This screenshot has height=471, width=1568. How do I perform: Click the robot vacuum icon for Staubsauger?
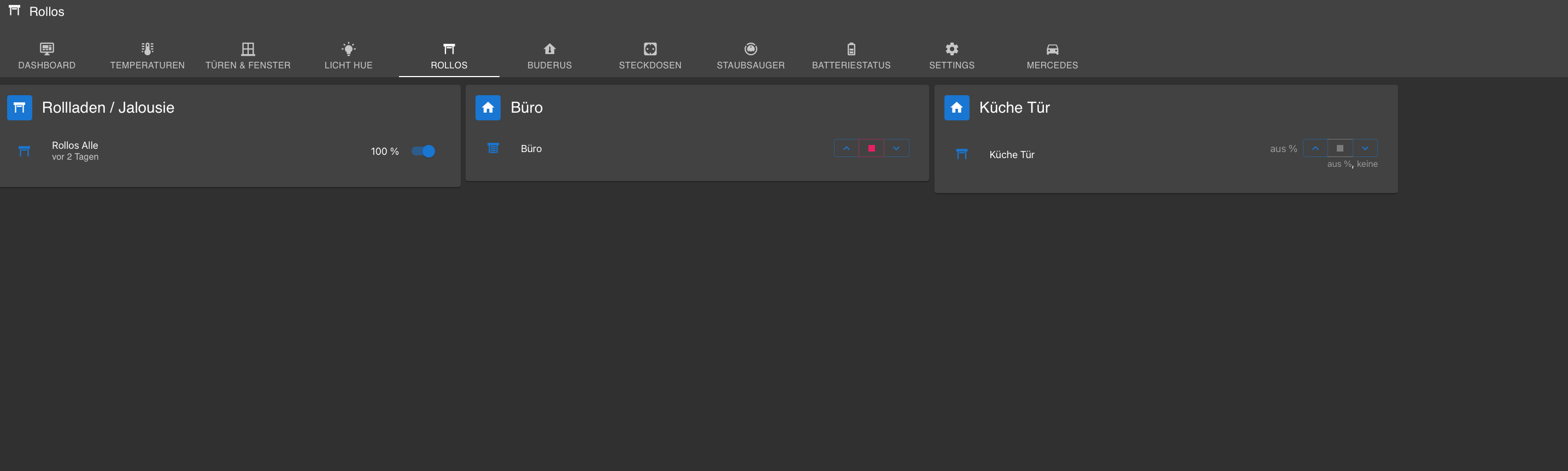(x=750, y=49)
